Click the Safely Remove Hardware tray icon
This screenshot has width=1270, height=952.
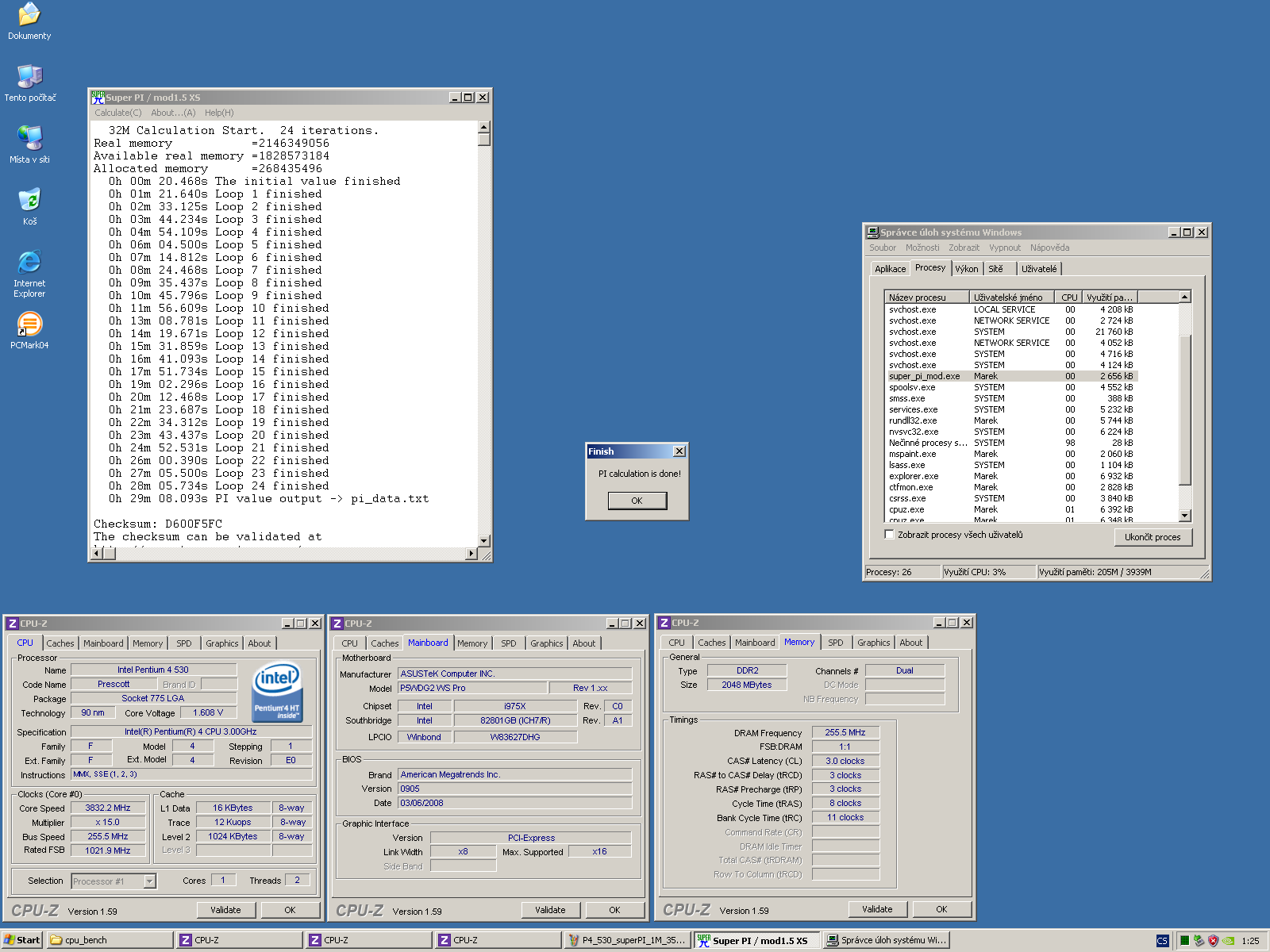1199,941
